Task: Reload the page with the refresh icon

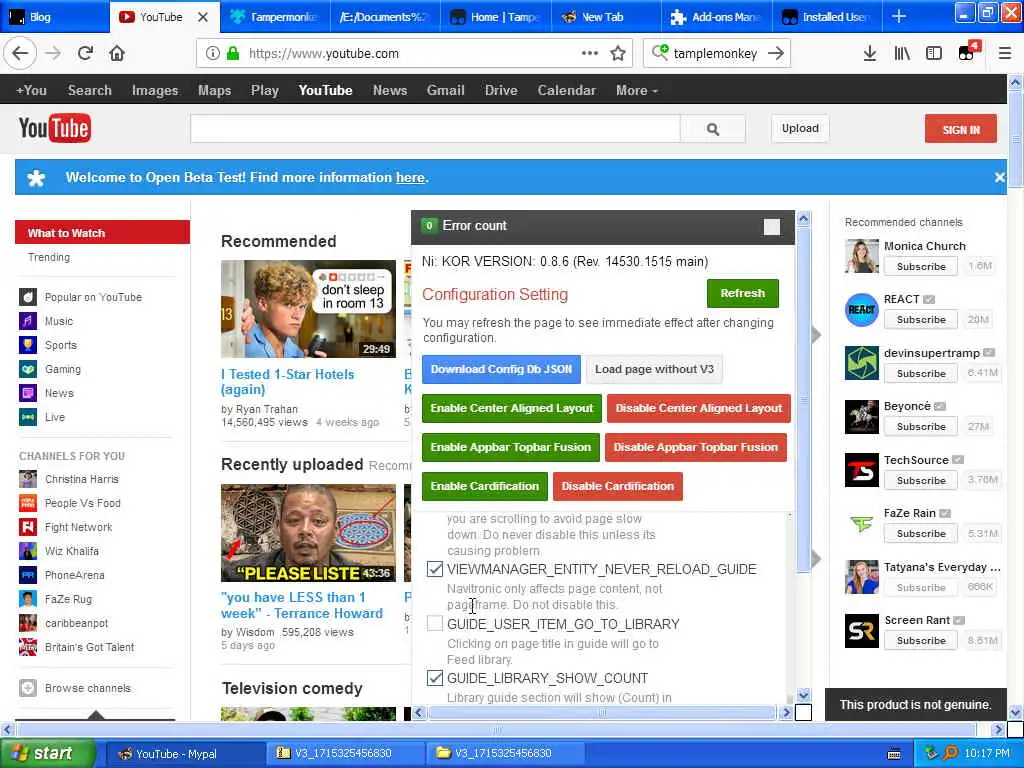Action: 85,53
